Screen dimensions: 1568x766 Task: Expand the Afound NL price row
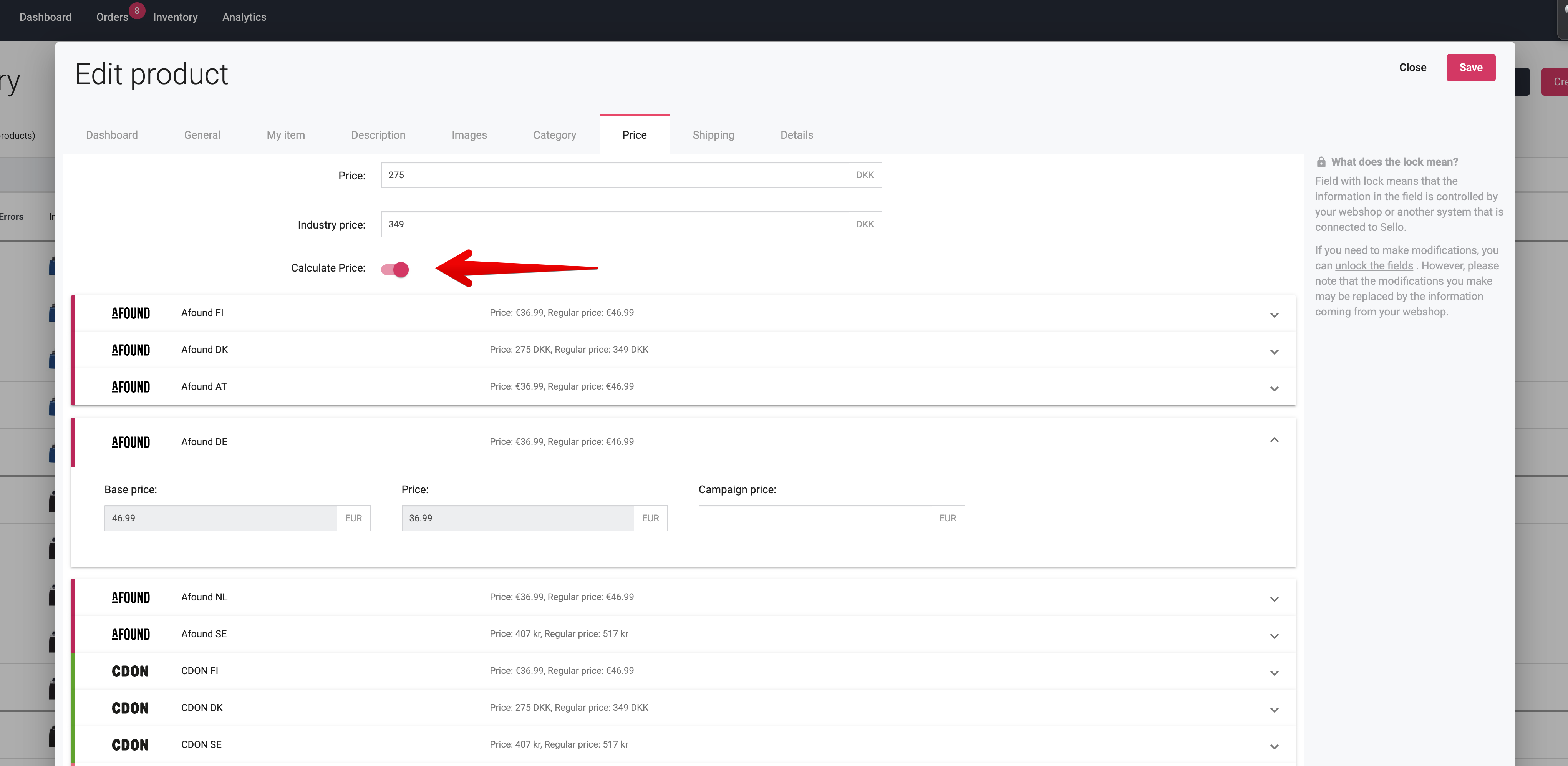[1274, 599]
